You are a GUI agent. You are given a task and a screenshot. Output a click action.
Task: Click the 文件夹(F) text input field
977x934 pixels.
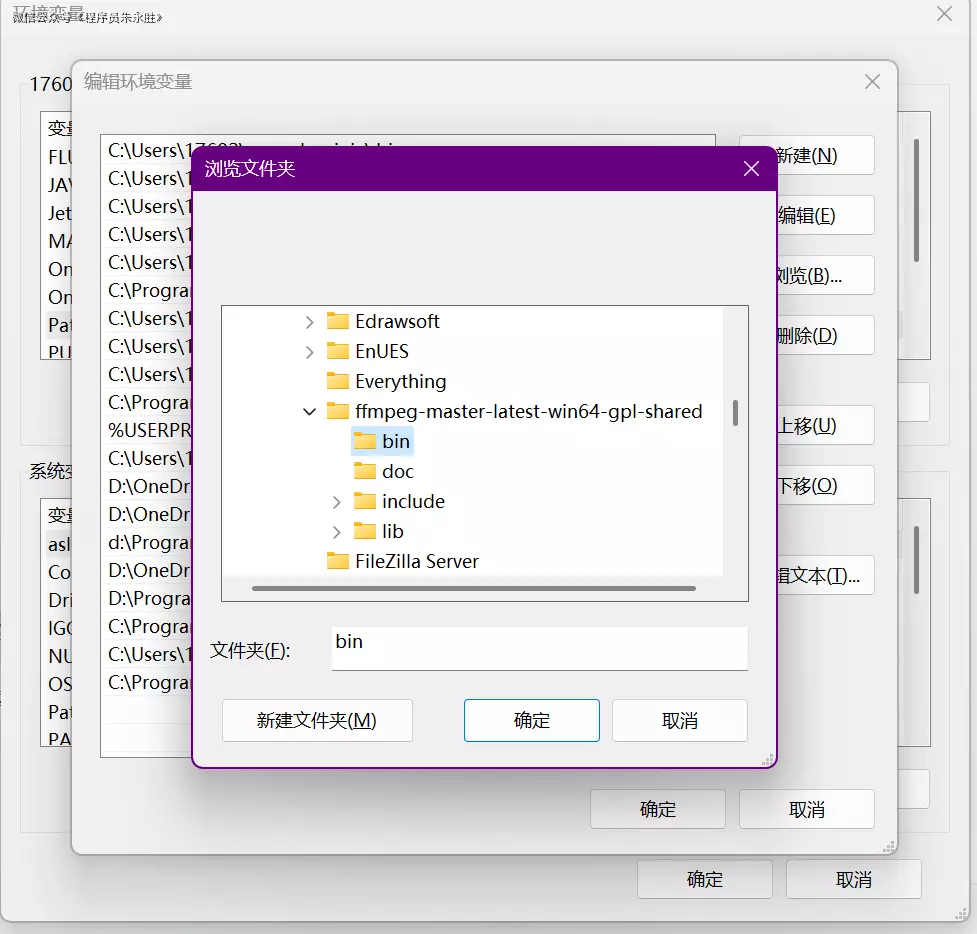point(539,648)
